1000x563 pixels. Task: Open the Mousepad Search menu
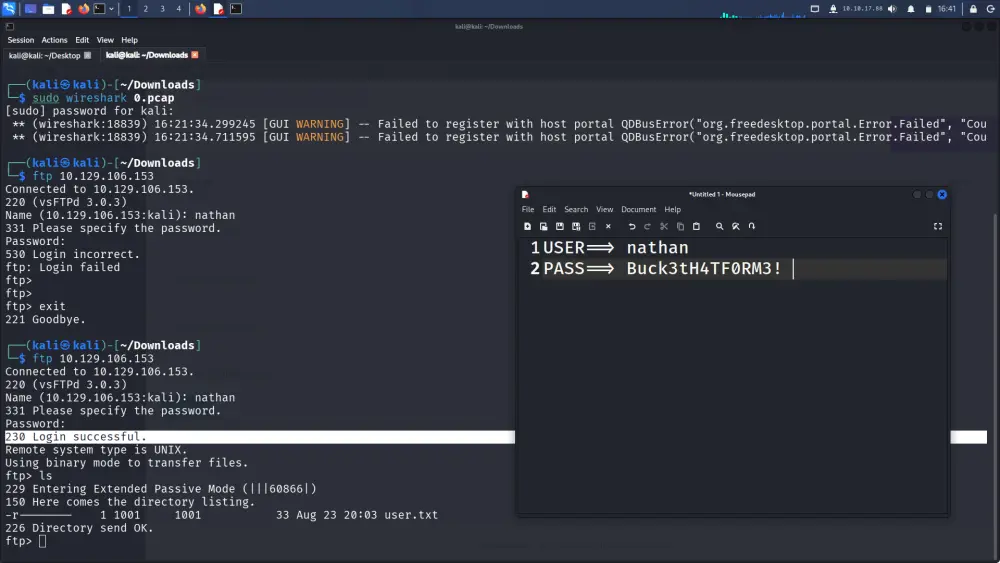click(x=576, y=209)
